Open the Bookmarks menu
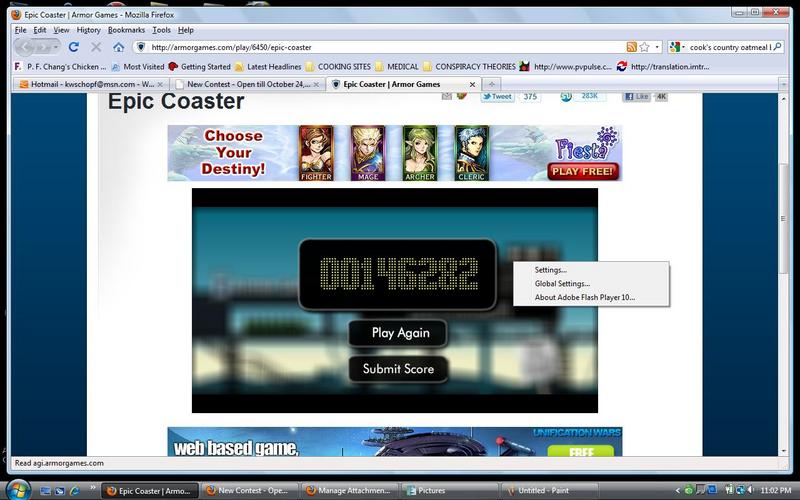The image size is (800, 500). [126, 30]
